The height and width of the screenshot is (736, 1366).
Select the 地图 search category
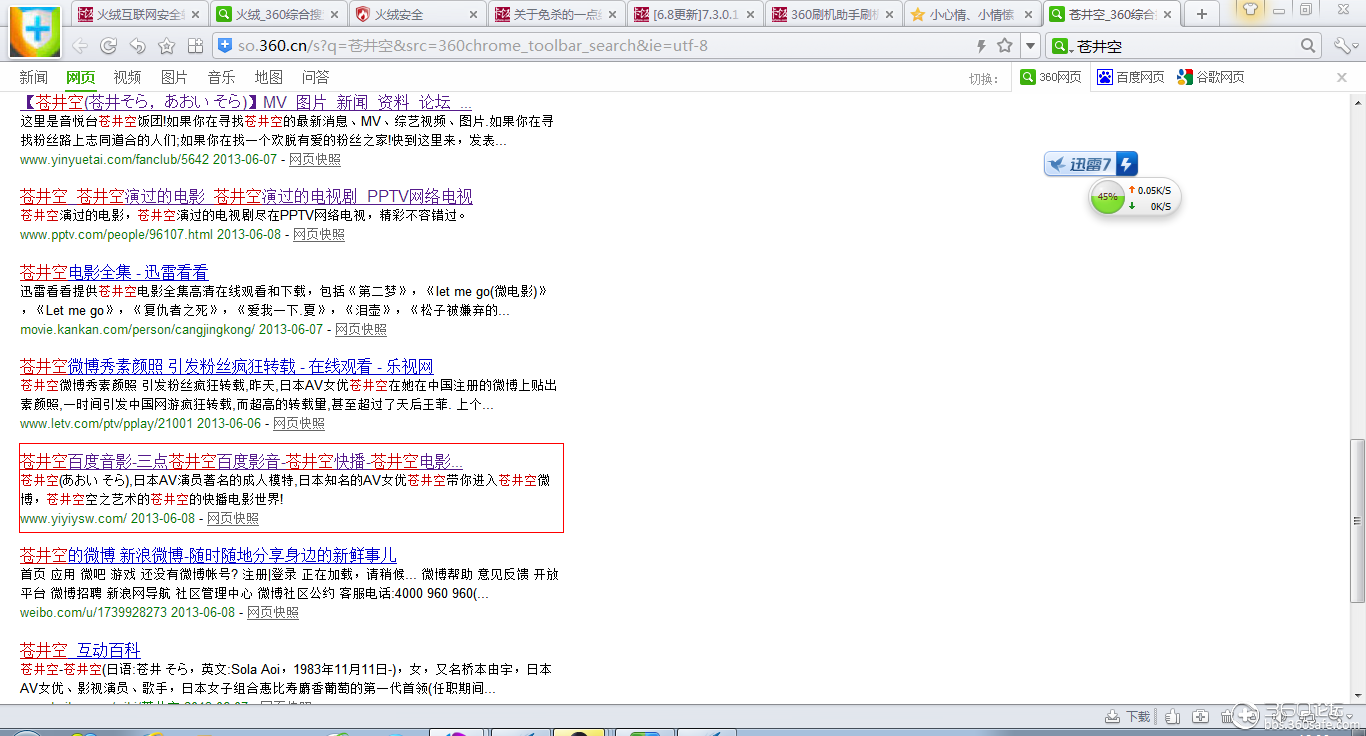[268, 77]
